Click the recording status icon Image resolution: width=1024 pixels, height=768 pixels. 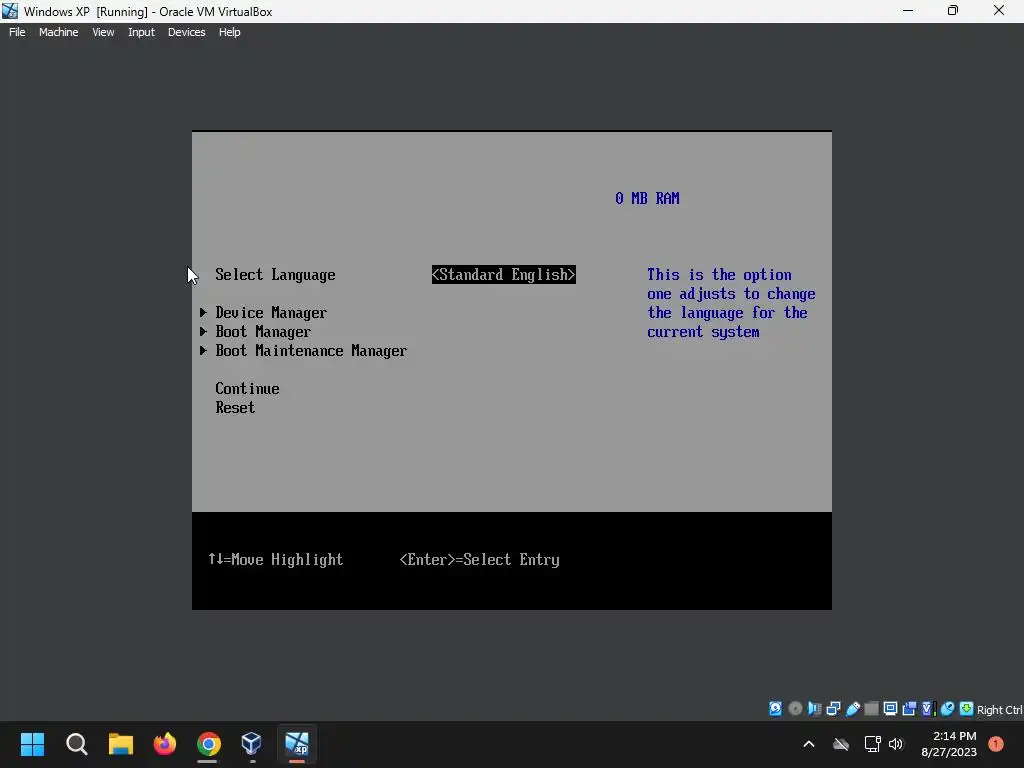pyautogui.click(x=909, y=709)
